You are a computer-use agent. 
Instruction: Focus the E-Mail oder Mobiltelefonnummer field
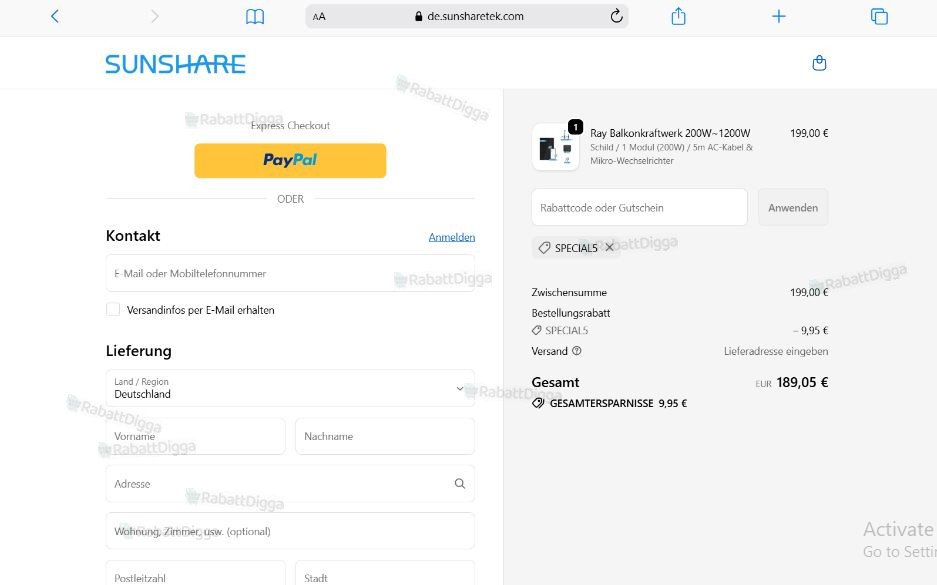290,273
